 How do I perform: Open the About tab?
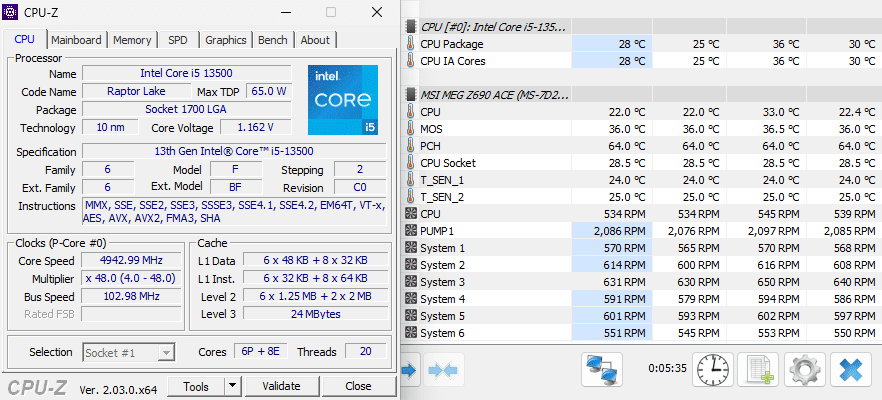315,40
